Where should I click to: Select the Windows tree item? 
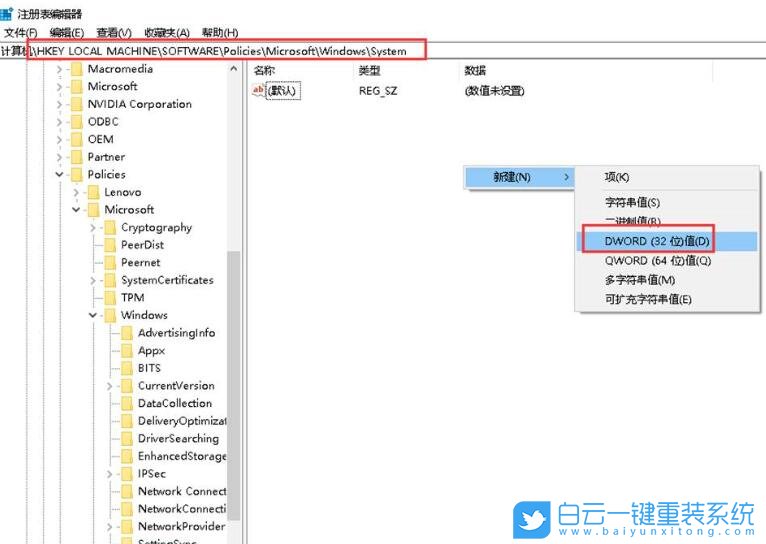coord(144,315)
